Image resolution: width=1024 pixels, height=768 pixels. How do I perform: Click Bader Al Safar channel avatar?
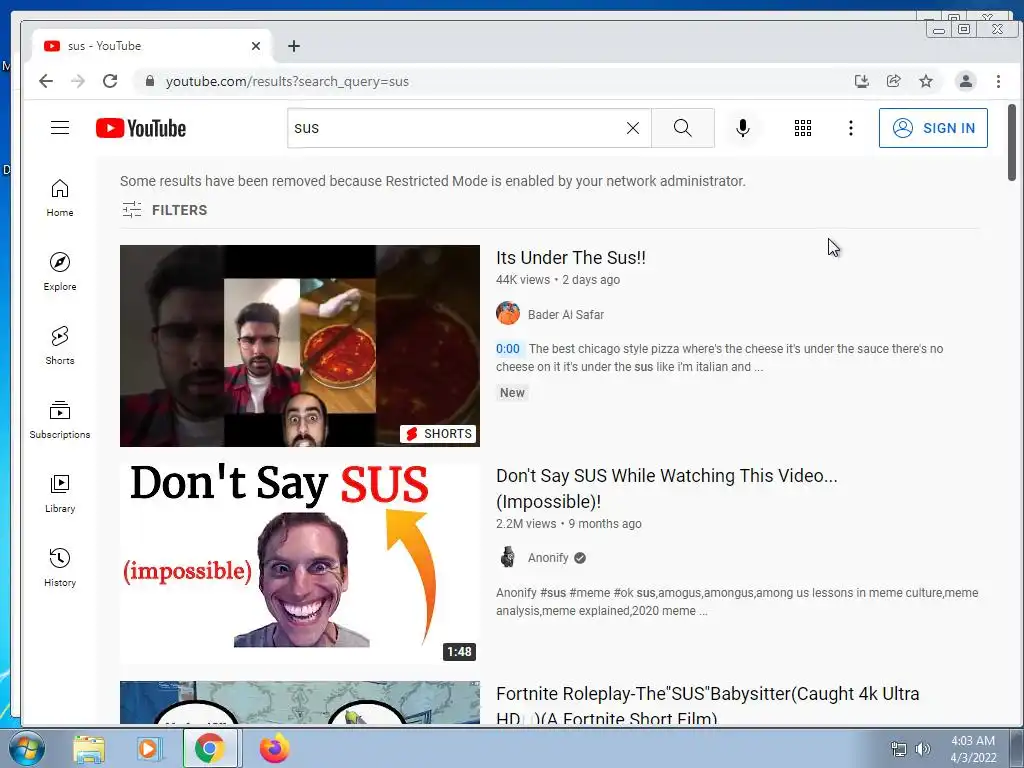click(x=508, y=313)
